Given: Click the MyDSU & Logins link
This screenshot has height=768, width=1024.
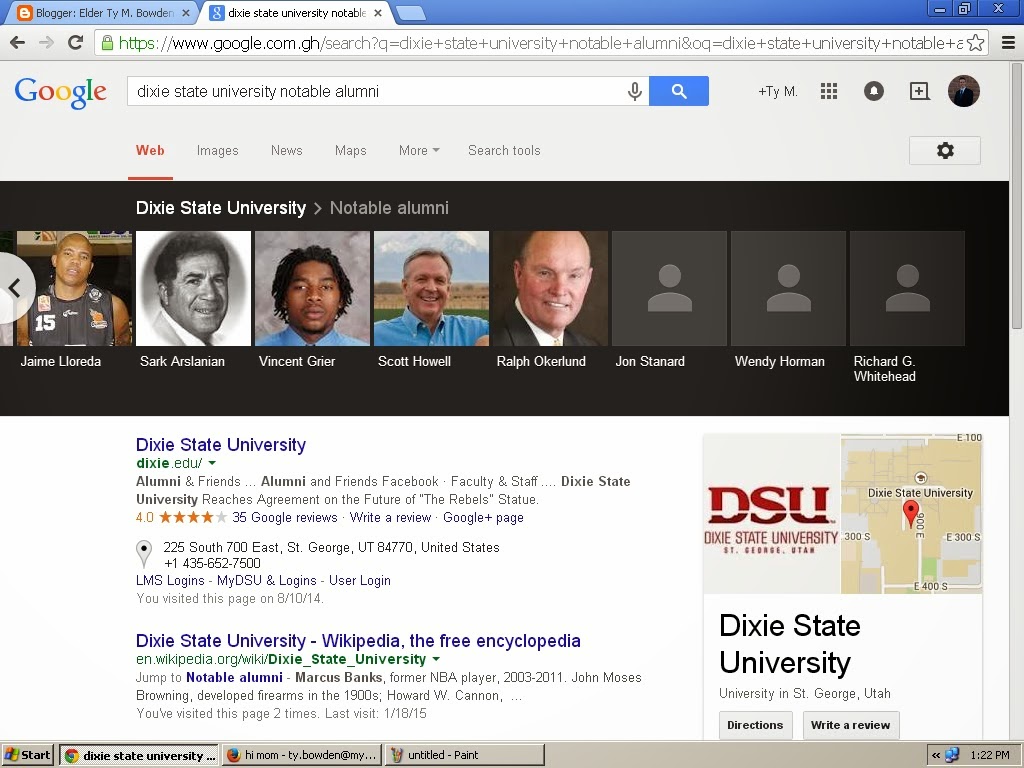Looking at the screenshot, I should pyautogui.click(x=266, y=581).
